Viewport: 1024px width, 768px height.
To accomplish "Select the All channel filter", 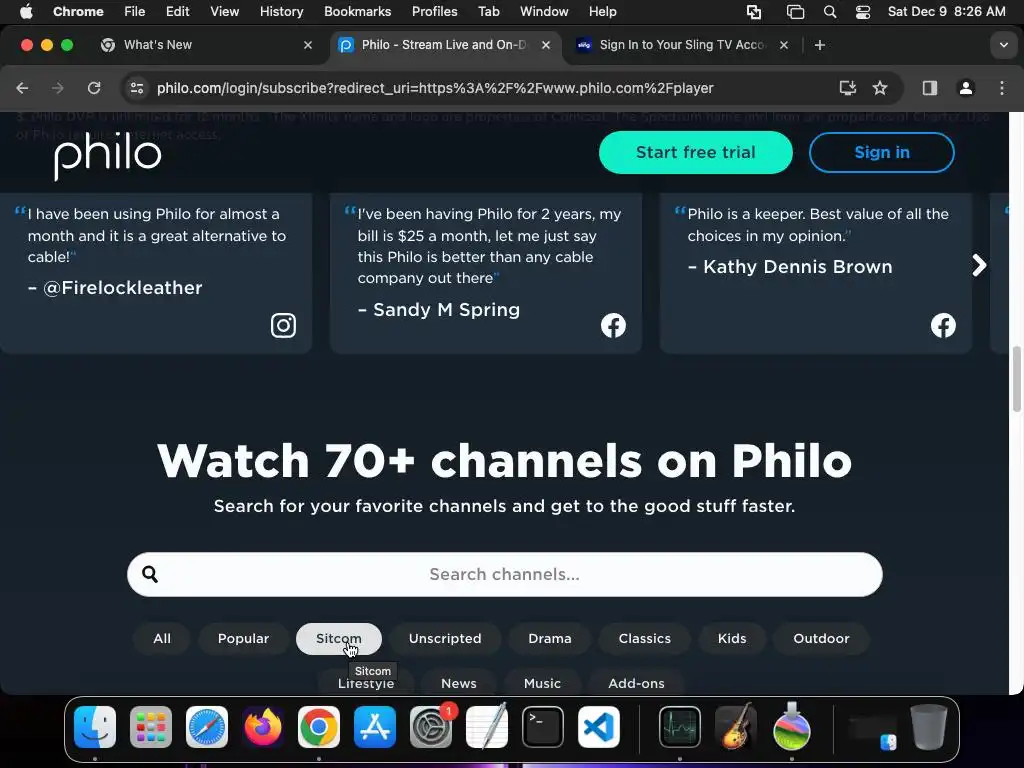I will click(162, 639).
